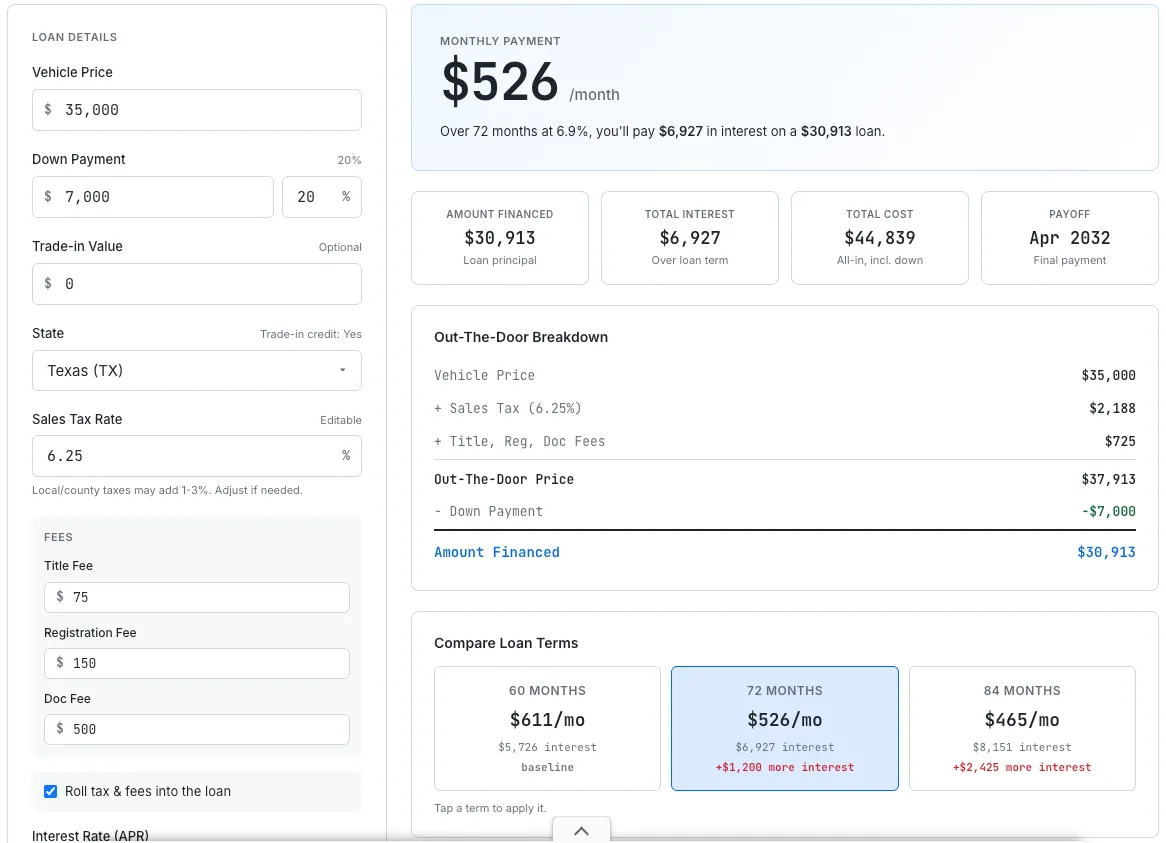Expand the collapsed panel using the chevron button
Image resolution: width=1166 pixels, height=843 pixels.
581,830
